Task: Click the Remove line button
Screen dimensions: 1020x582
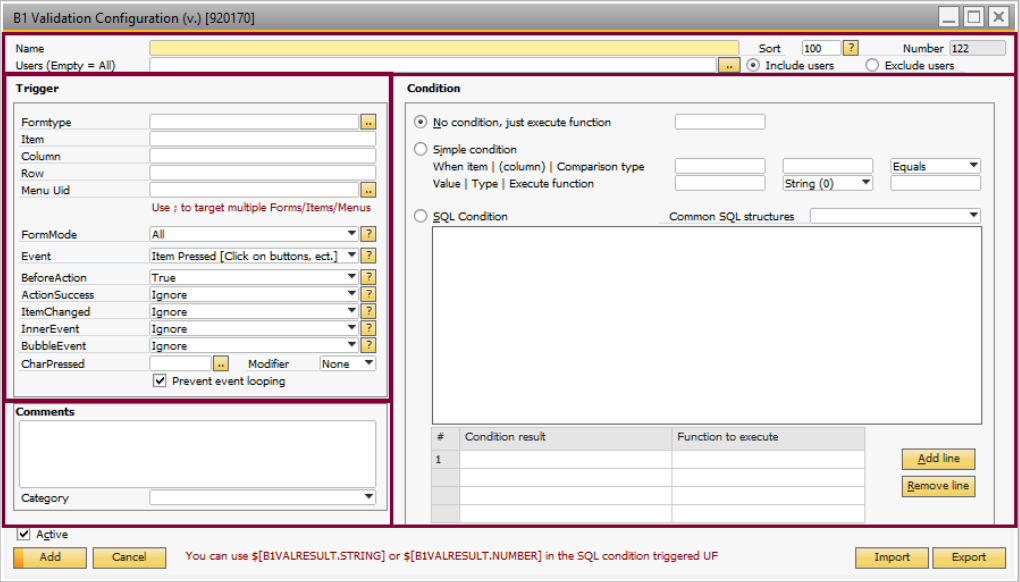Action: tap(938, 486)
